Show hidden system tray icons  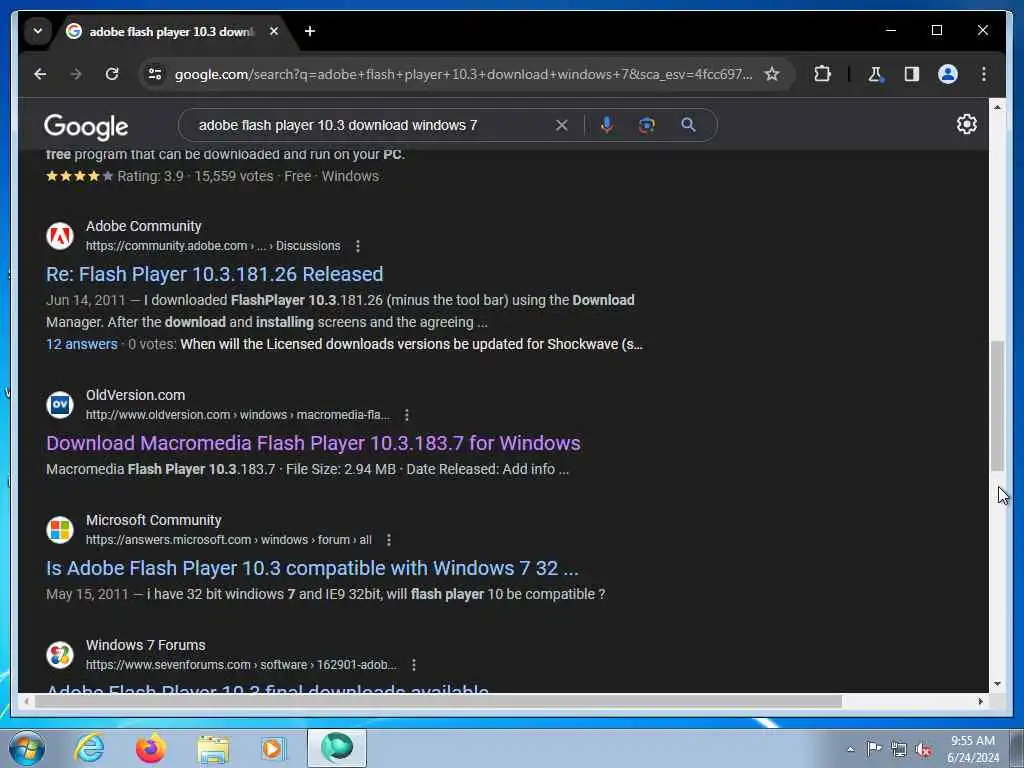click(x=850, y=749)
